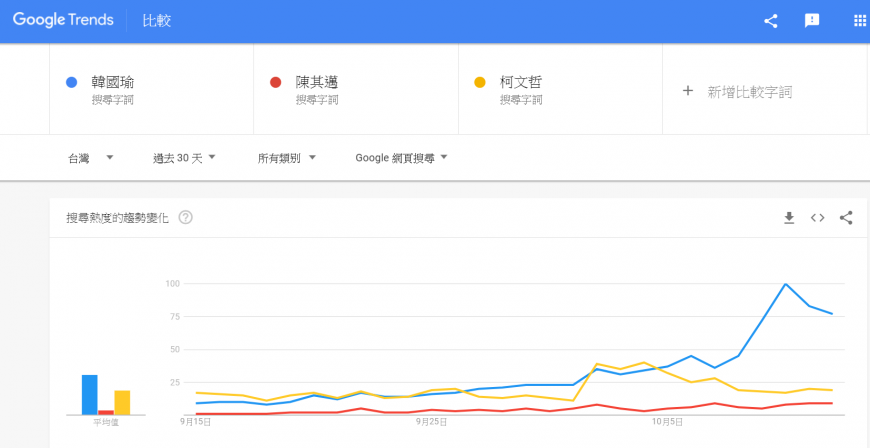Click the 25 y-axis value label
Screen dimensions: 870x448
176,382
